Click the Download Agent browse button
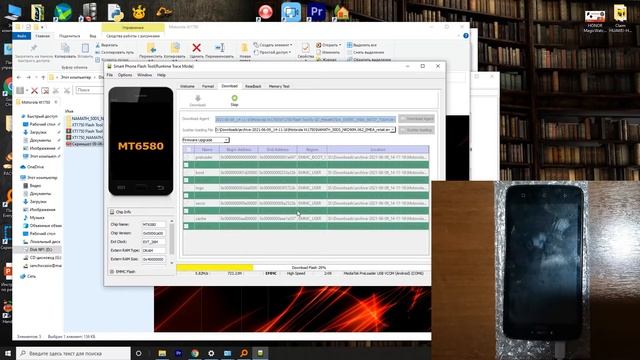The height and width of the screenshot is (360, 640). coord(416,118)
